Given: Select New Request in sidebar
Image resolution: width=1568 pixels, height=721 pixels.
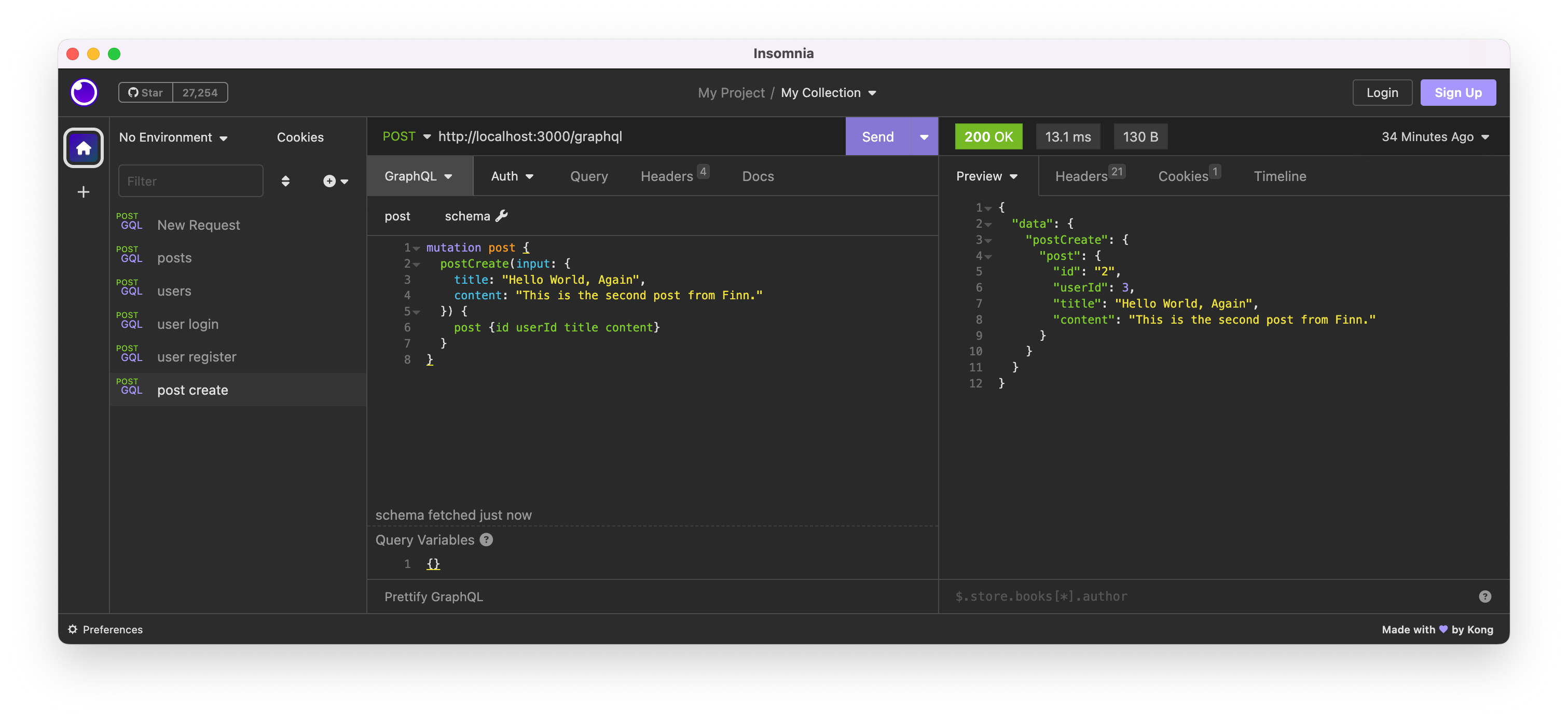Looking at the screenshot, I should click(238, 225).
